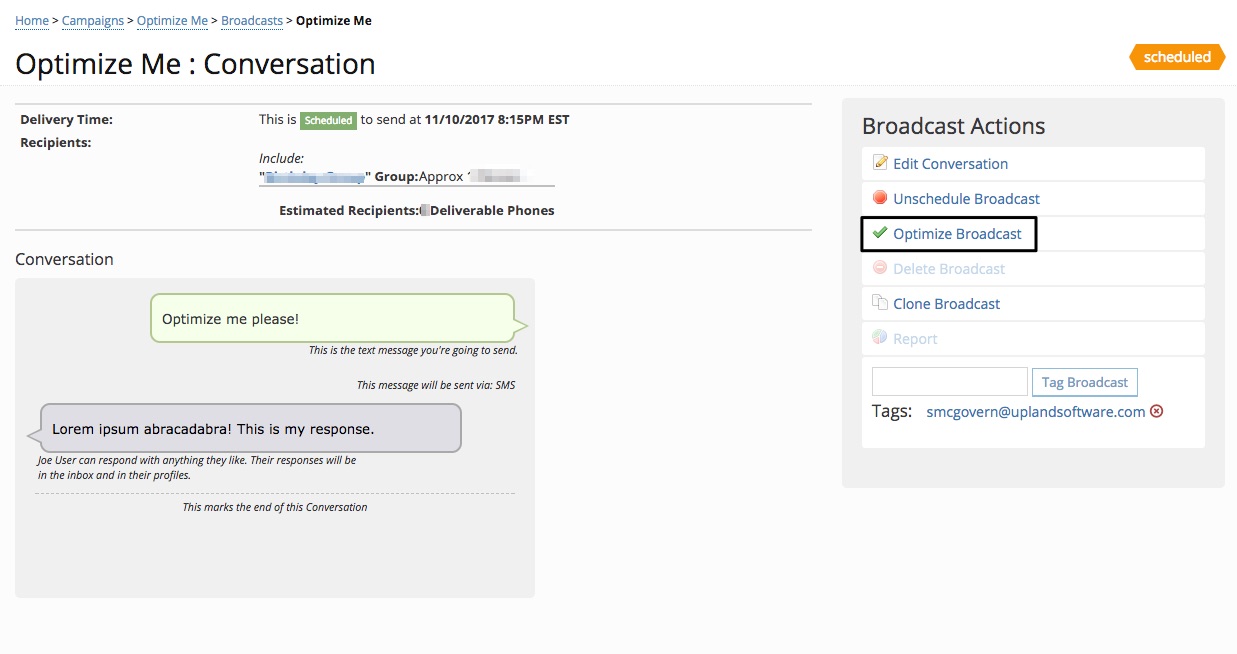Click the red circle Unschedule icon
Image resolution: width=1237 pixels, height=654 pixels.
point(880,198)
